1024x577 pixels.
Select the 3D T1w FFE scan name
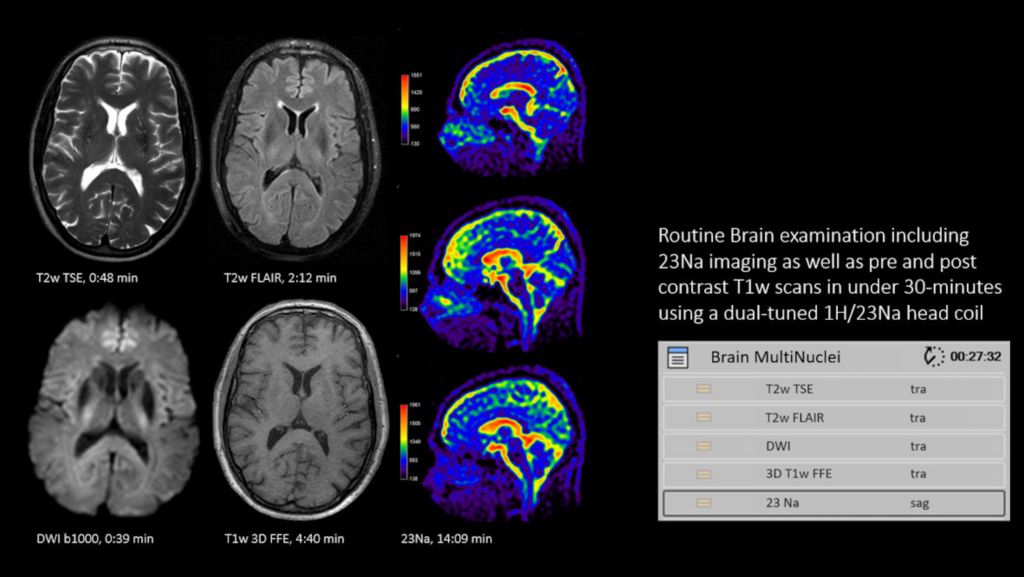[798, 474]
